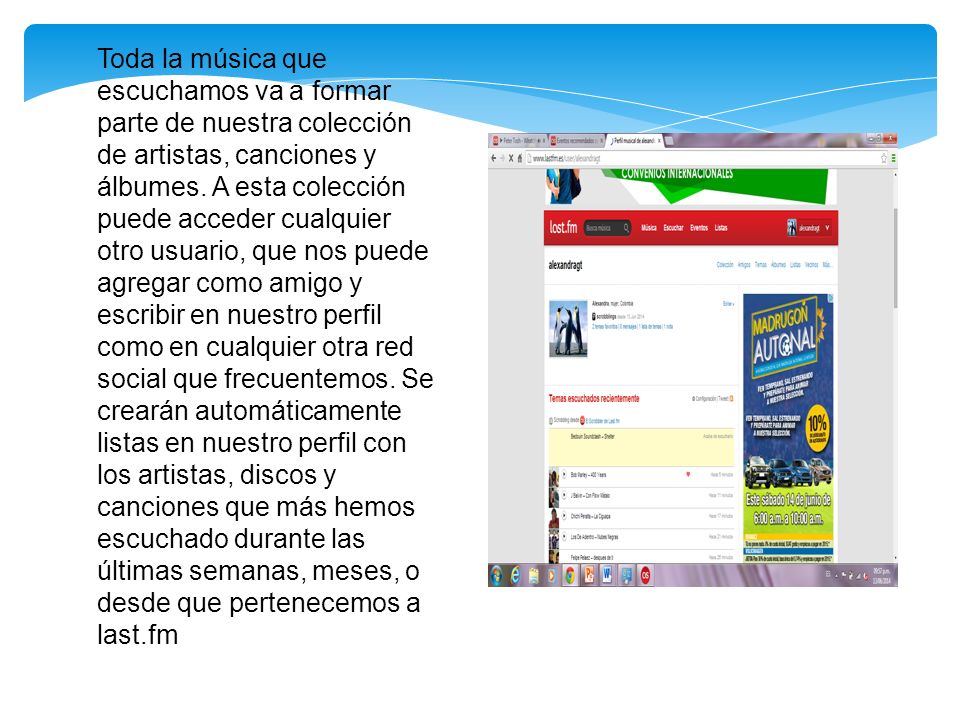Click the Convenios Internacionales banner ad
The height and width of the screenshot is (720, 960).
(691, 187)
